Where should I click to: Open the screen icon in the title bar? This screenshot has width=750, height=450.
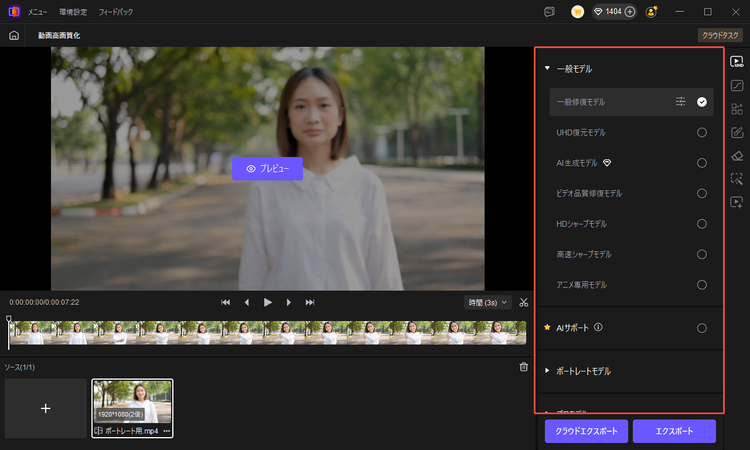550,12
